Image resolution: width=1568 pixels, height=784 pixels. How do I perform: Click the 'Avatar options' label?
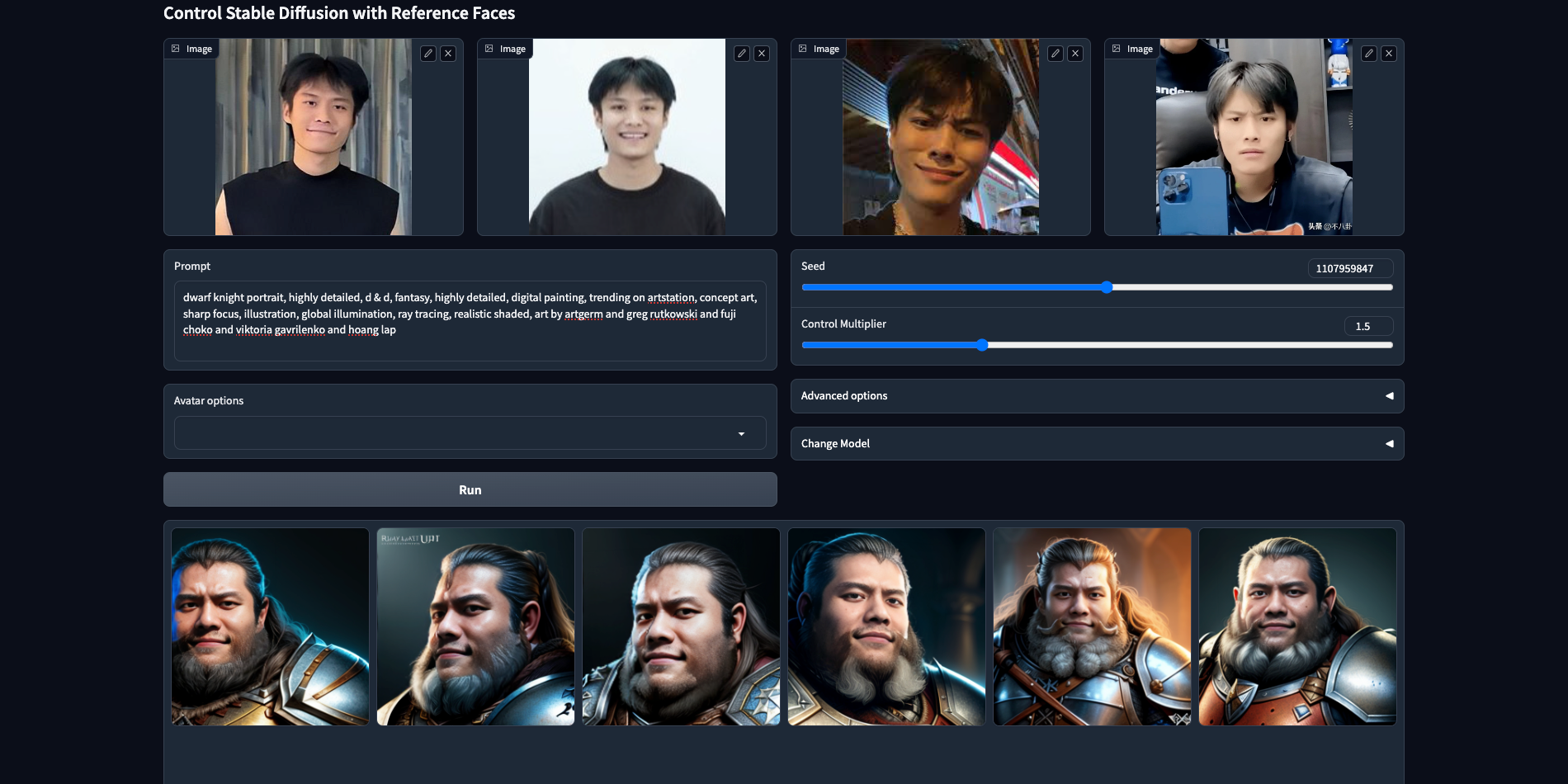click(x=209, y=400)
